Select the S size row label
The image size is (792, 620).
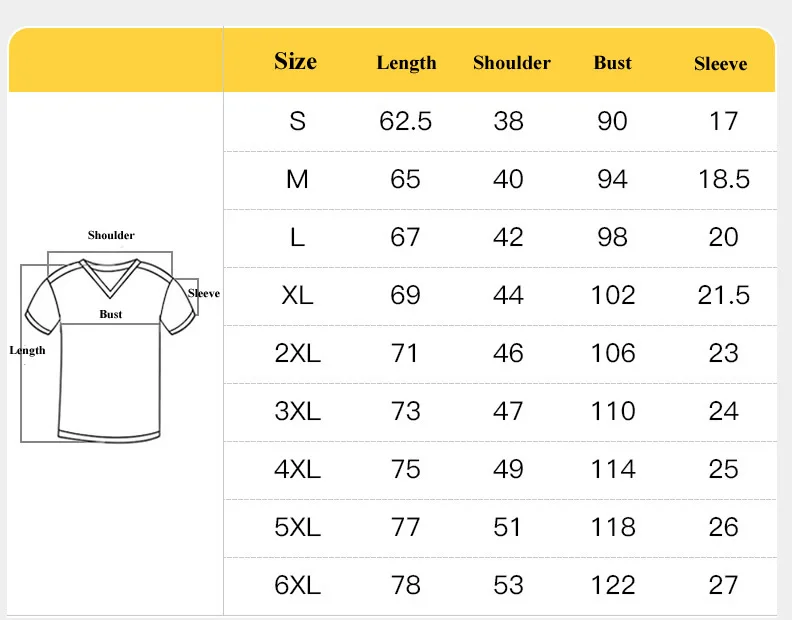click(298, 121)
